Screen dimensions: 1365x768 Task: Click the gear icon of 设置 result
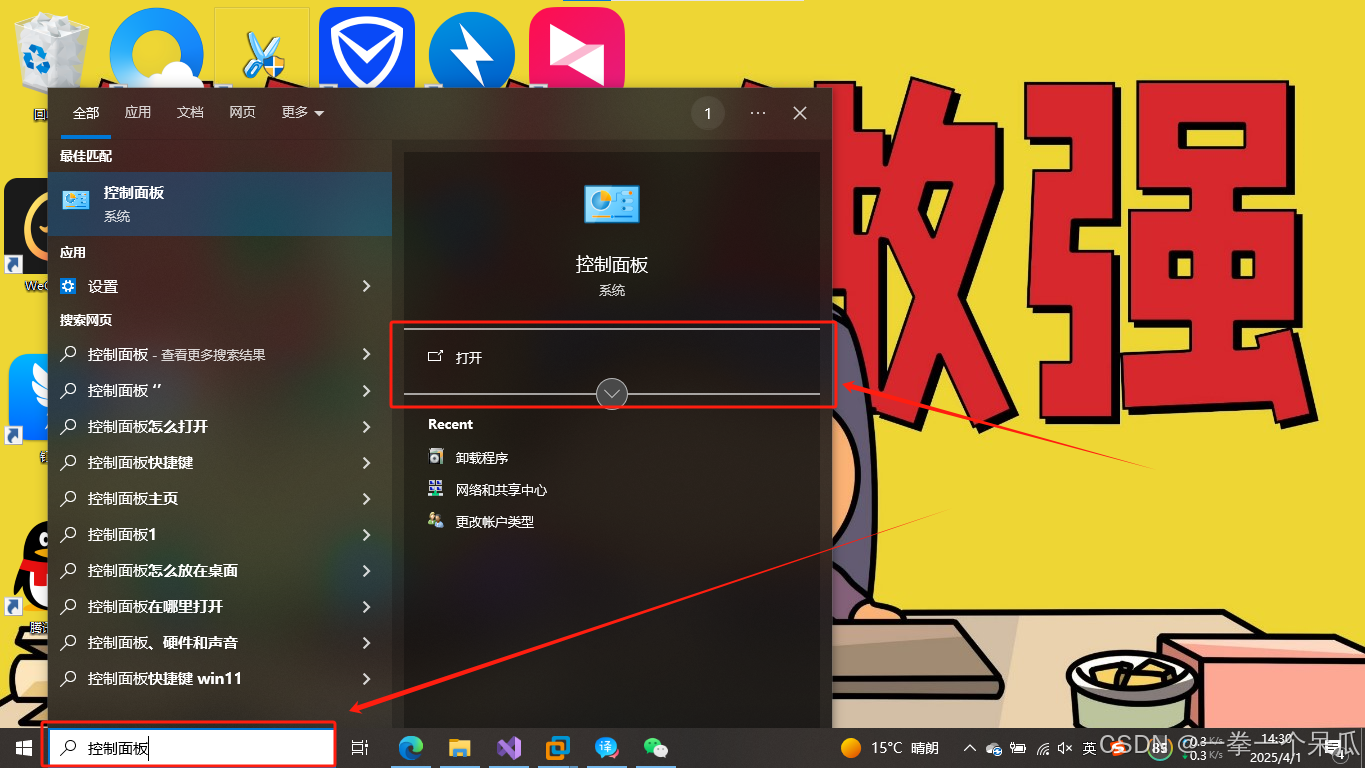point(68,286)
